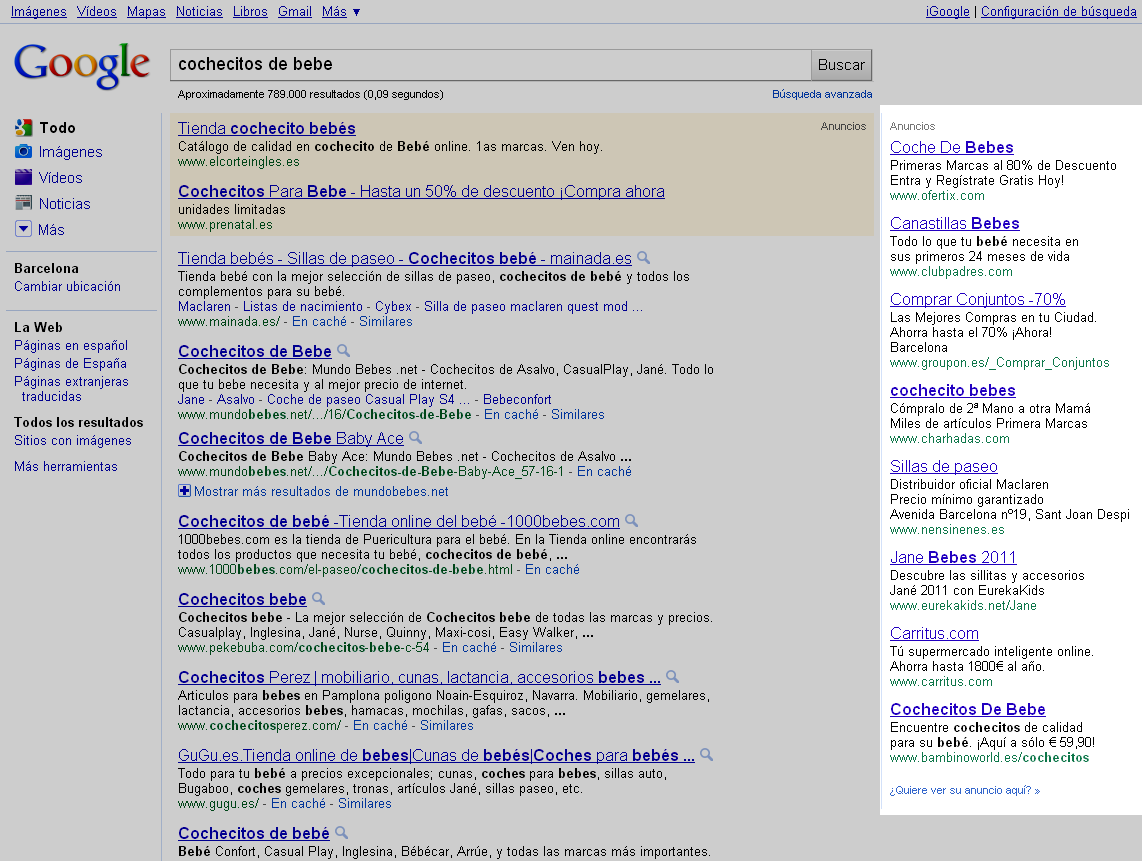Open Vídeos in the top navigation bar

(x=97, y=12)
